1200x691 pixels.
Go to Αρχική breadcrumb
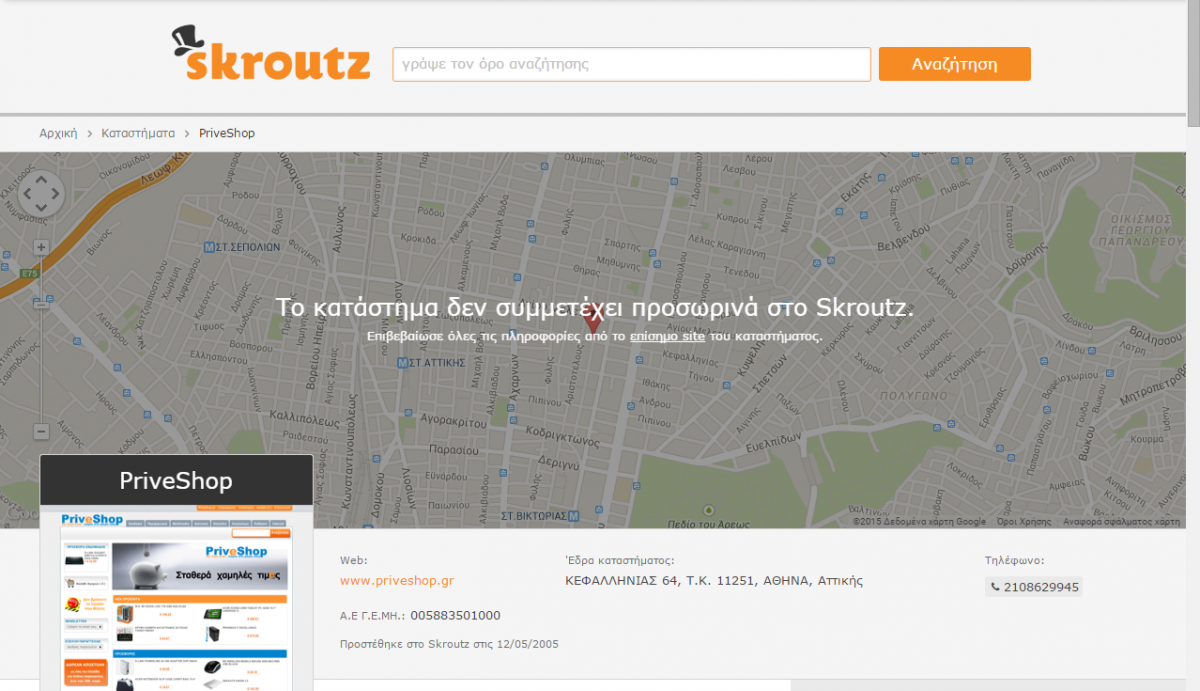(x=58, y=133)
